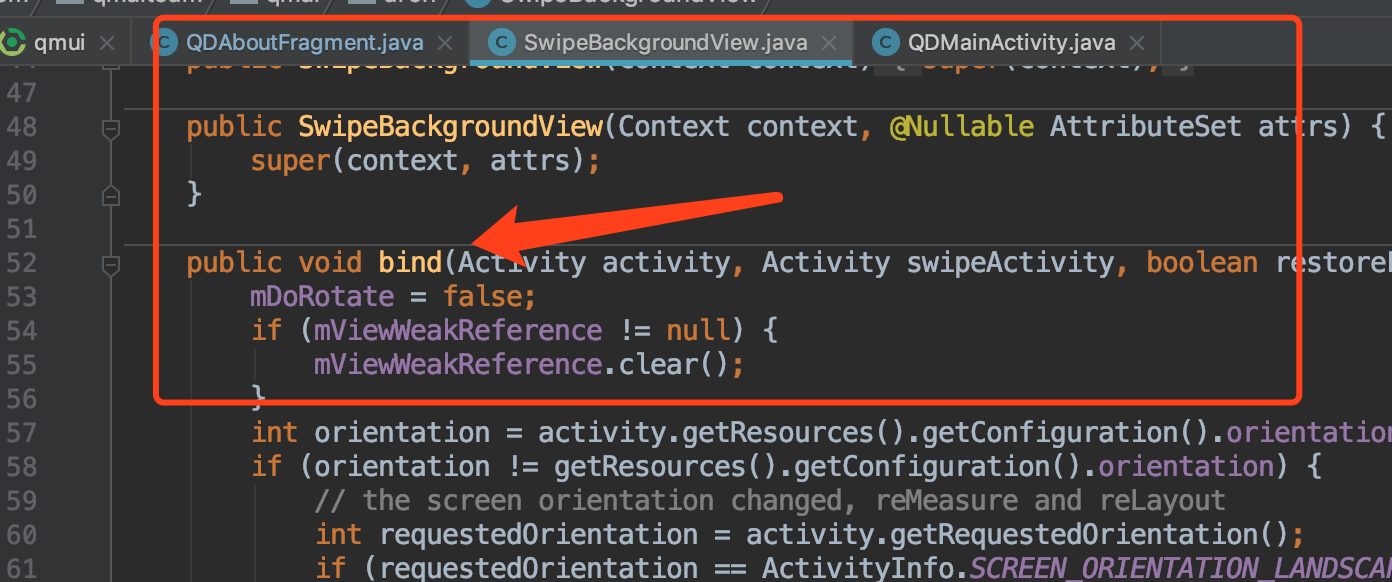Switch to the QDAboutFragment.java tab

coord(300,42)
